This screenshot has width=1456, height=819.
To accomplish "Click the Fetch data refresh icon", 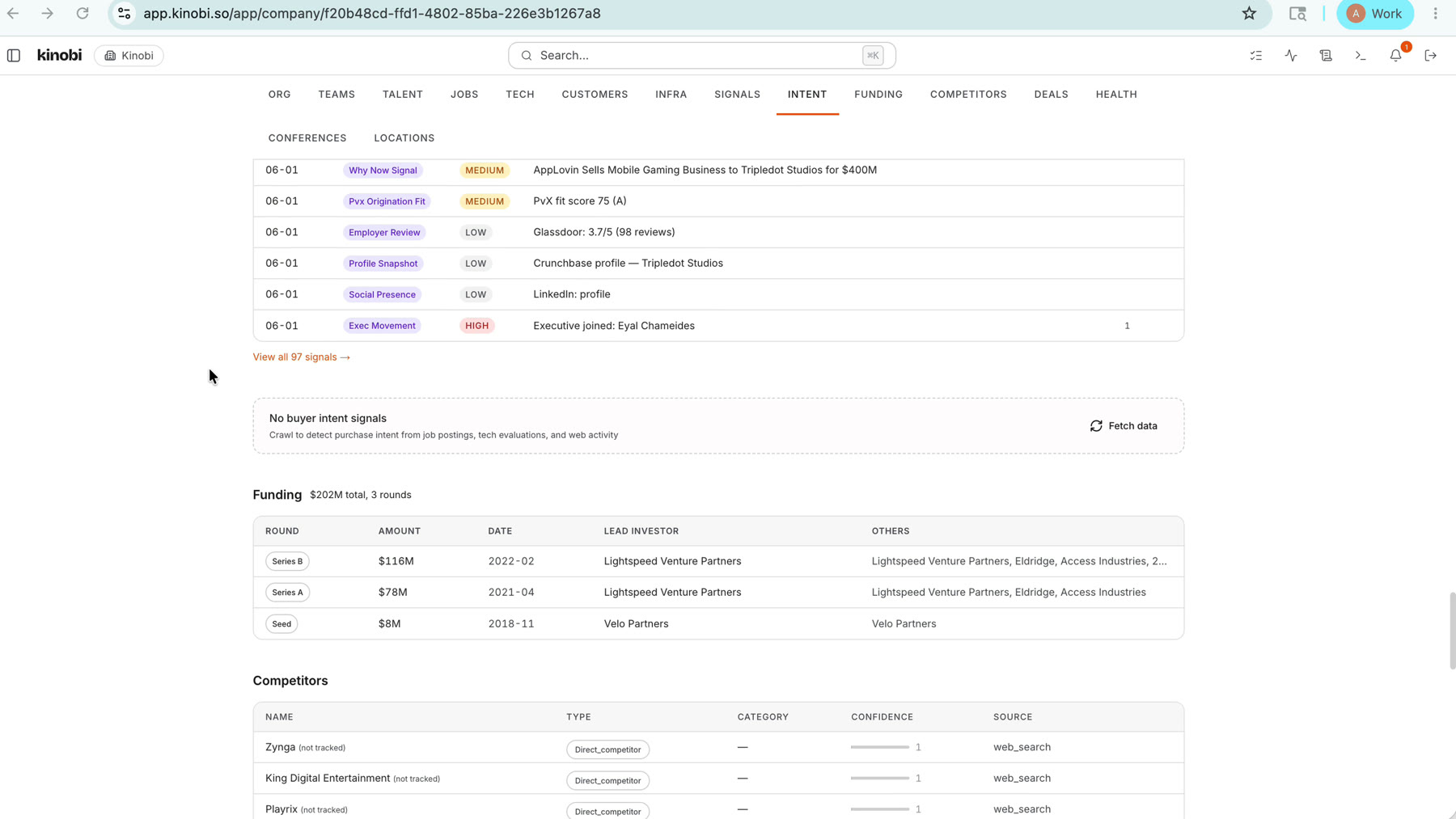I will tap(1096, 426).
